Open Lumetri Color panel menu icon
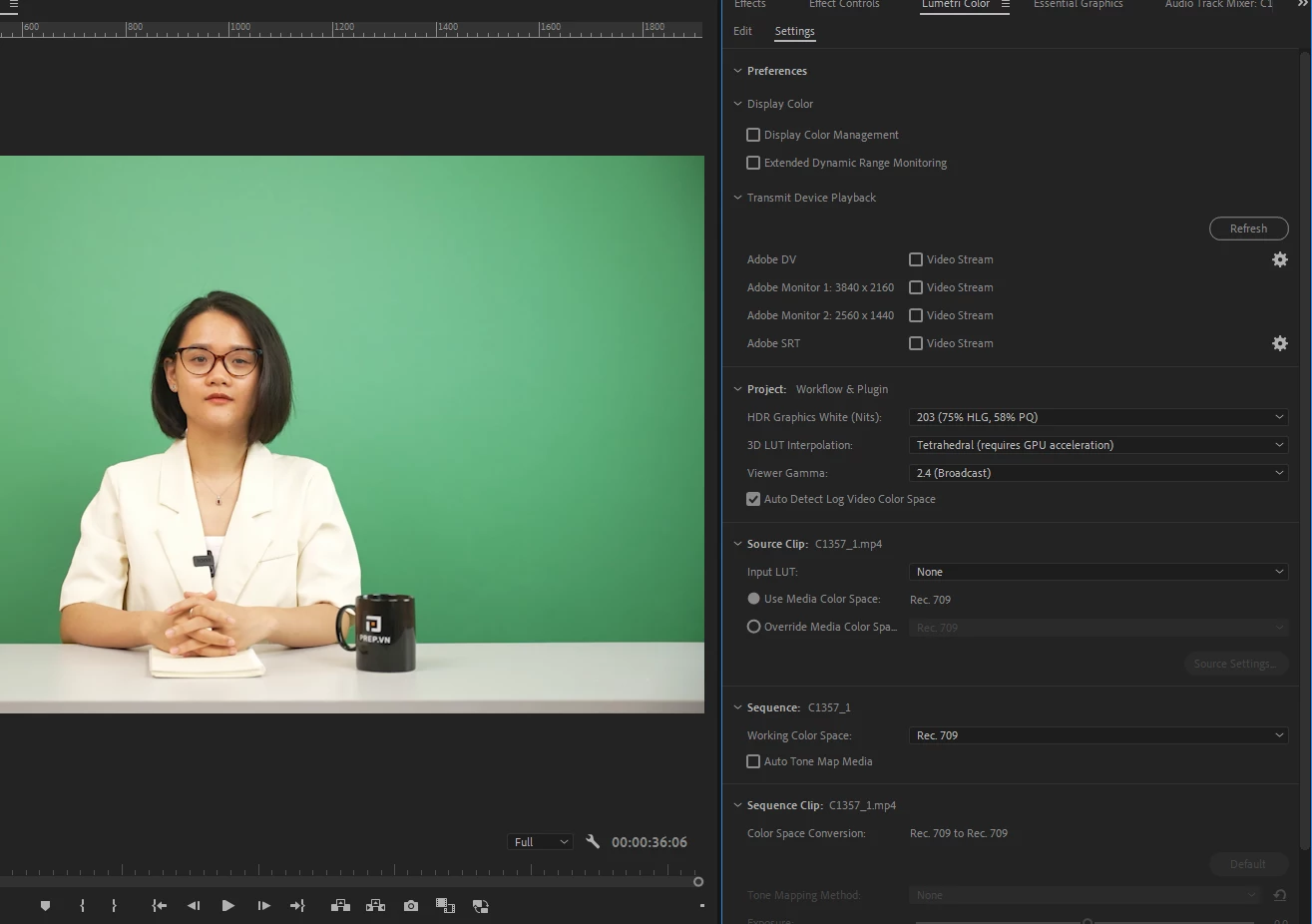 tap(1005, 5)
